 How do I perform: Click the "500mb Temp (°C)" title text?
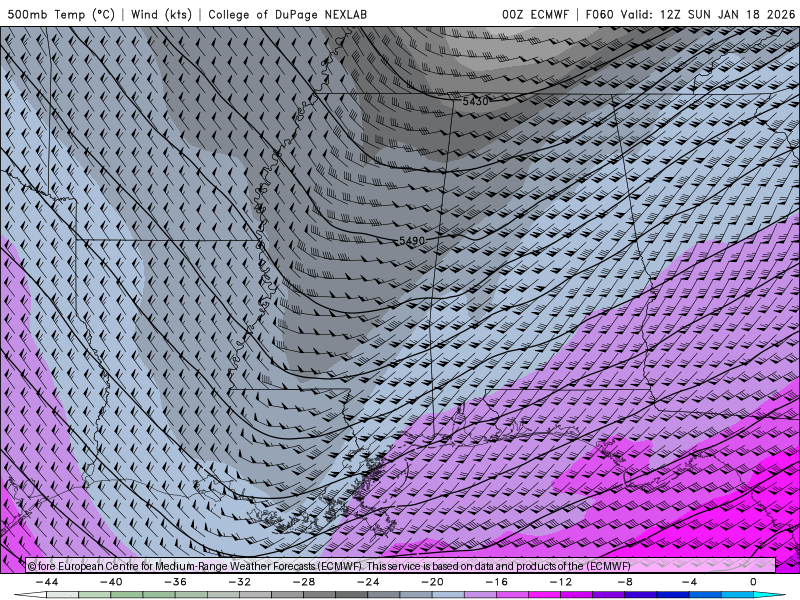tap(61, 14)
